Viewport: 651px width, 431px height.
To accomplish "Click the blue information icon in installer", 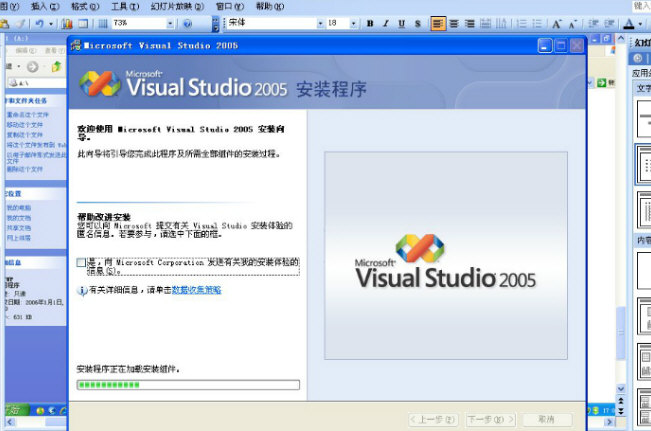I will [x=82, y=290].
